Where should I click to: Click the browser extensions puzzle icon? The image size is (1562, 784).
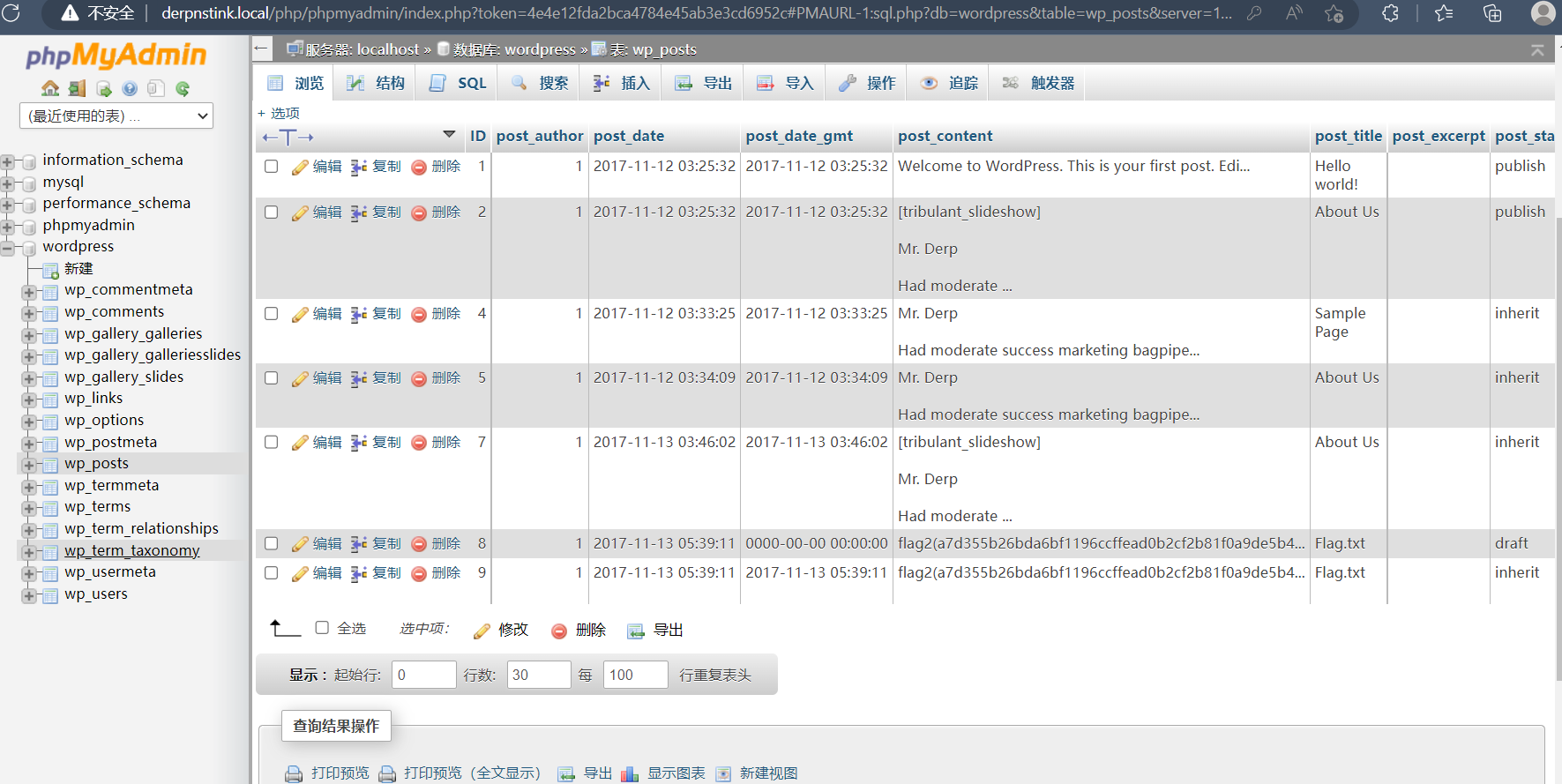point(1390,13)
